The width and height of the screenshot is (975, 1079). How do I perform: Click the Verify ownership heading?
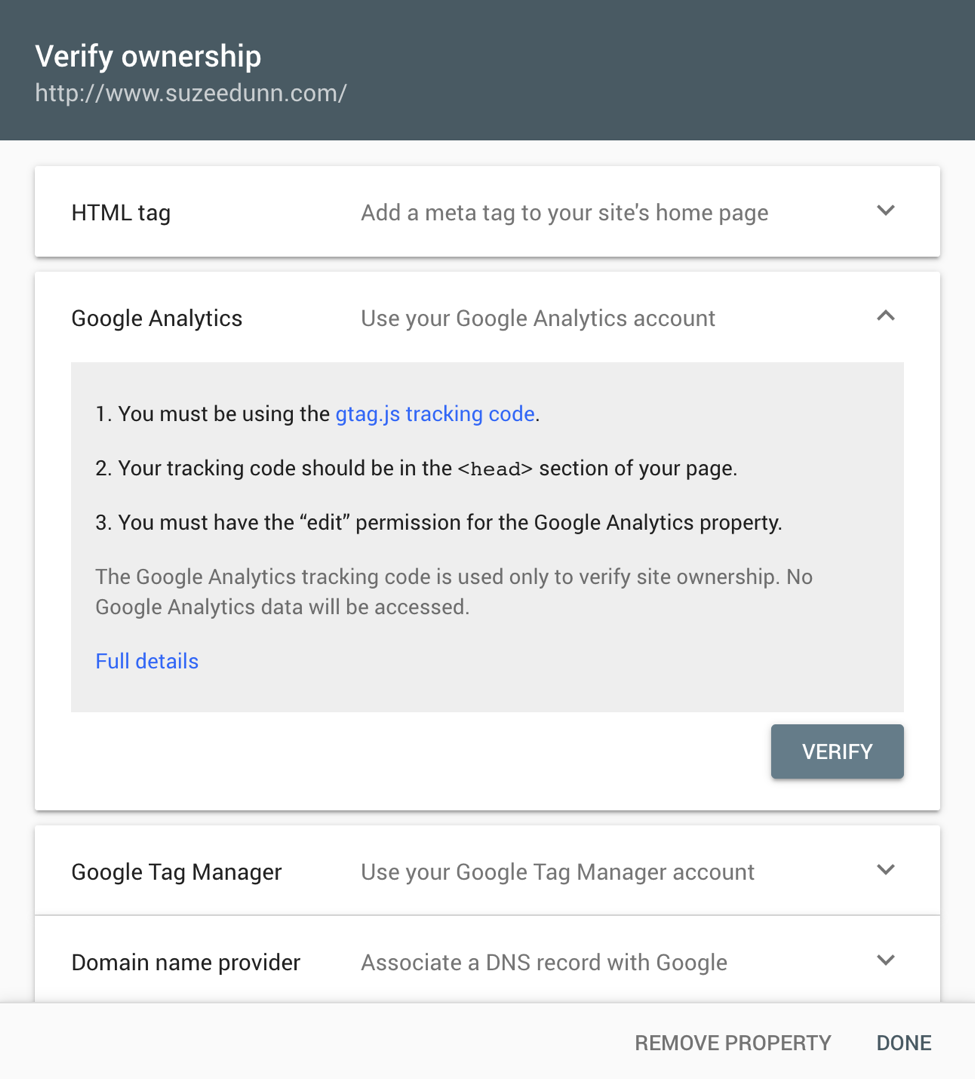point(148,56)
